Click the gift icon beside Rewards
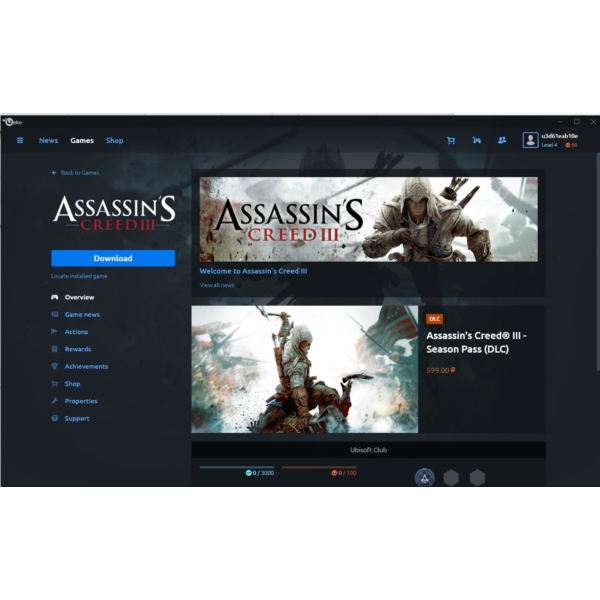Viewport: 600px width, 600px height. (x=55, y=349)
